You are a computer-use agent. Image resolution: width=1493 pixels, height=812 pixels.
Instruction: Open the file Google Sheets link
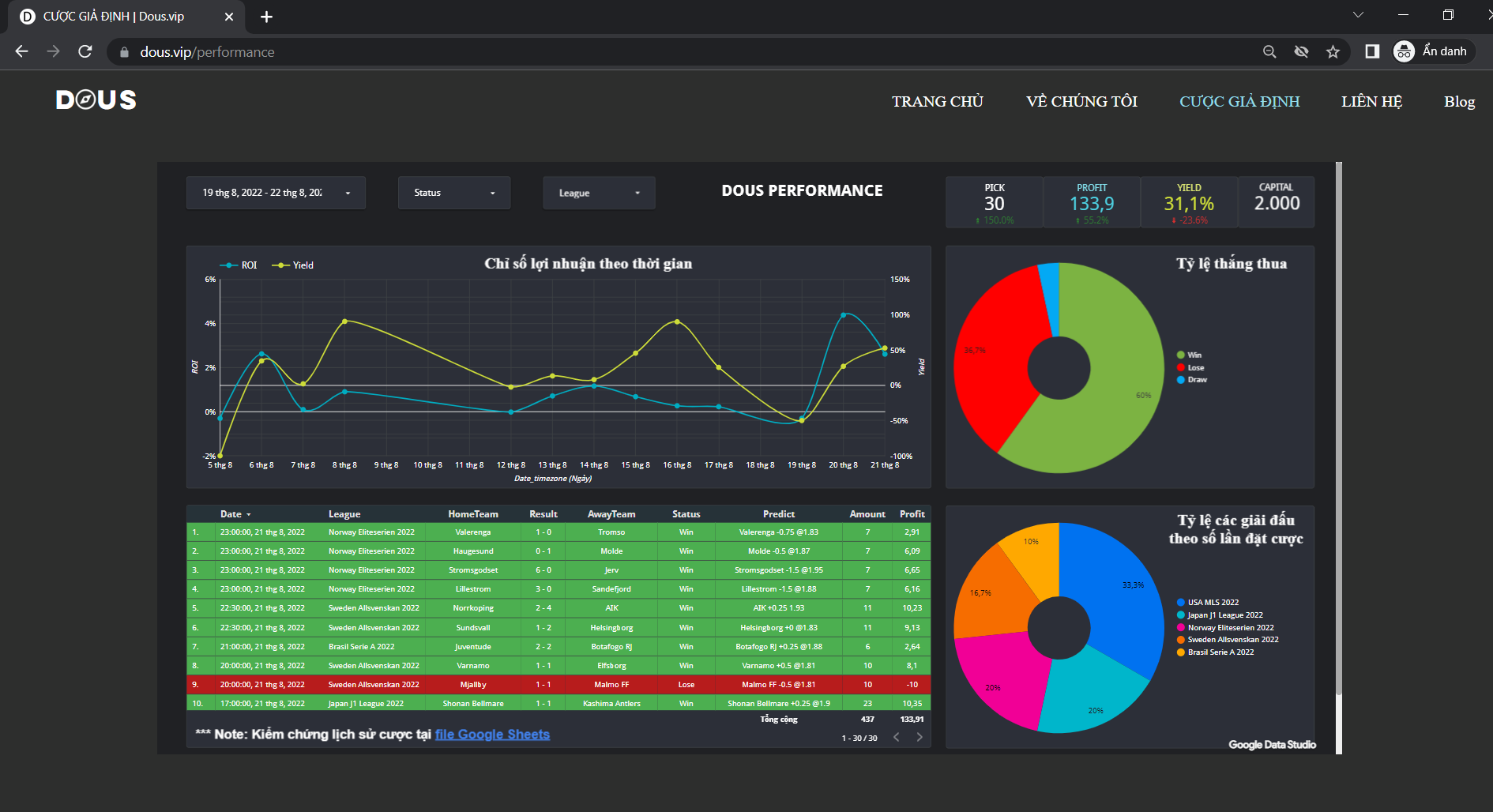[492, 735]
